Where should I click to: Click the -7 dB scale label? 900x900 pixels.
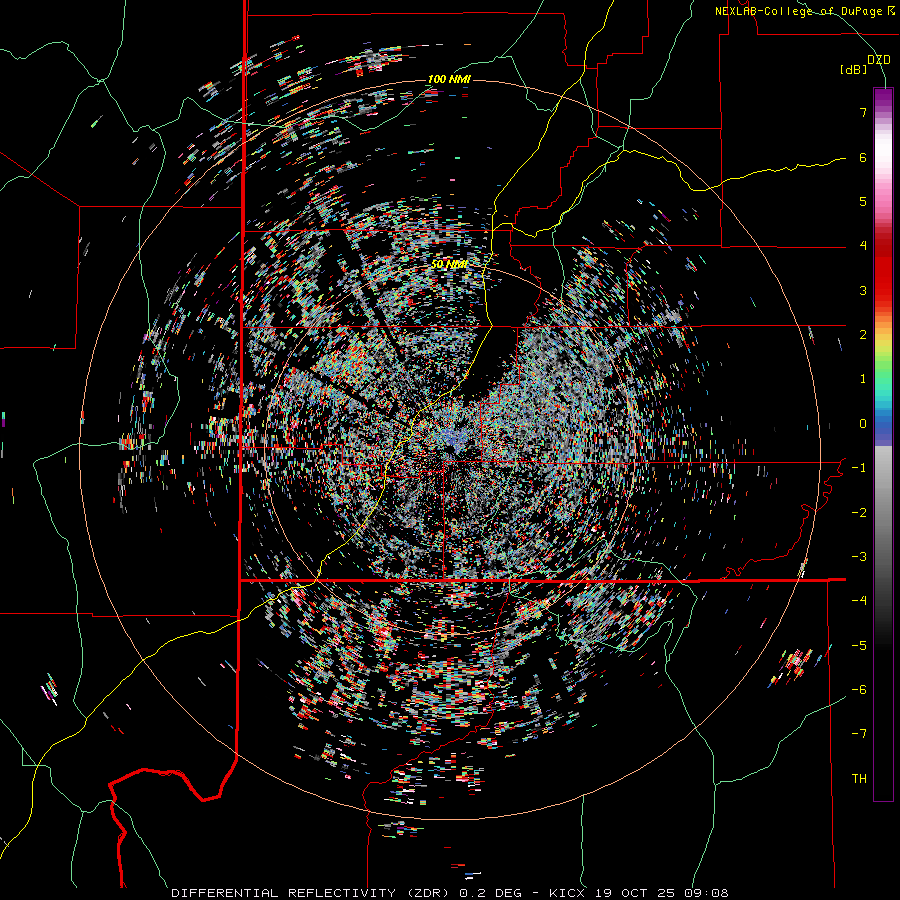point(859,734)
